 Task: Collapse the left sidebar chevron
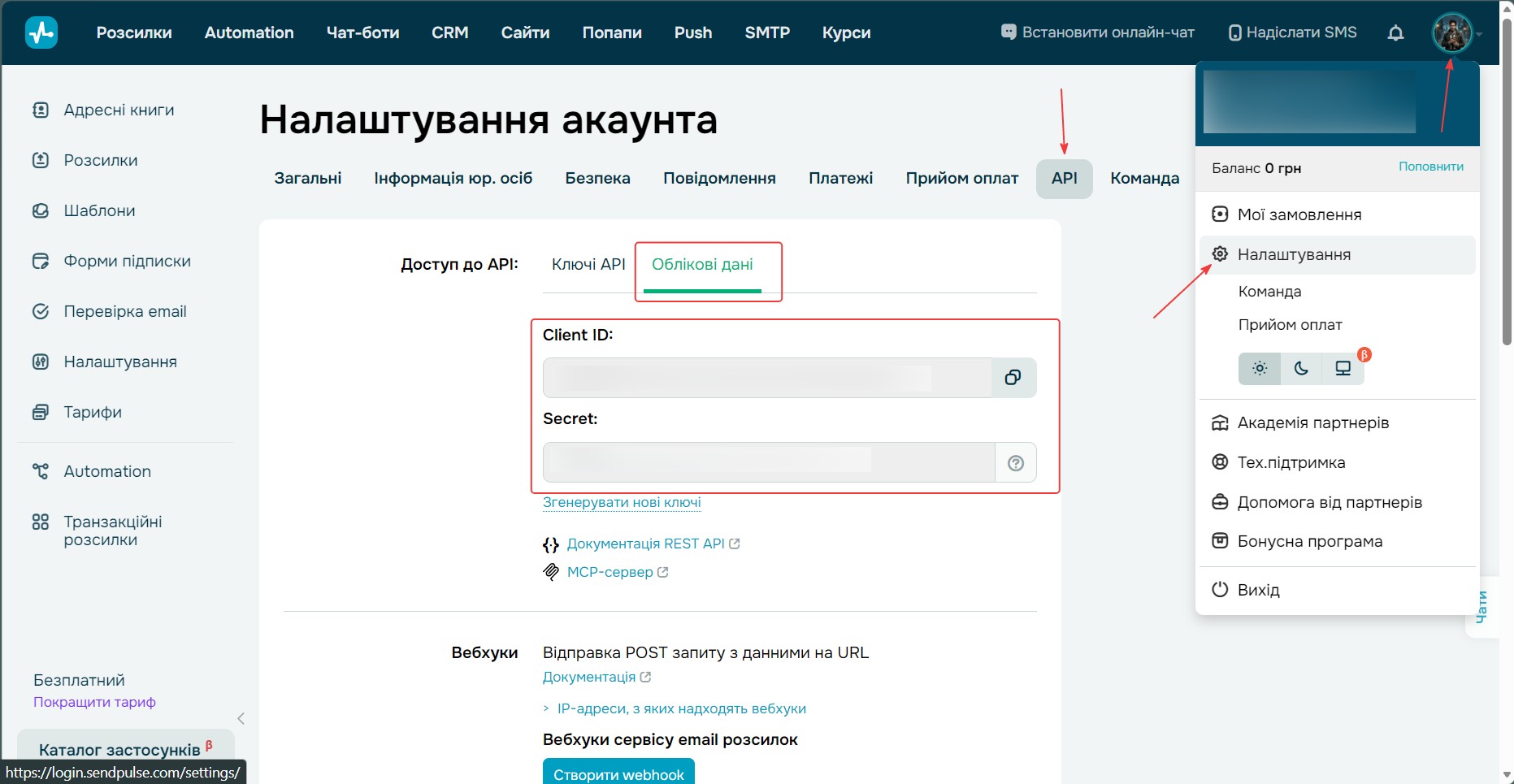pos(241,718)
